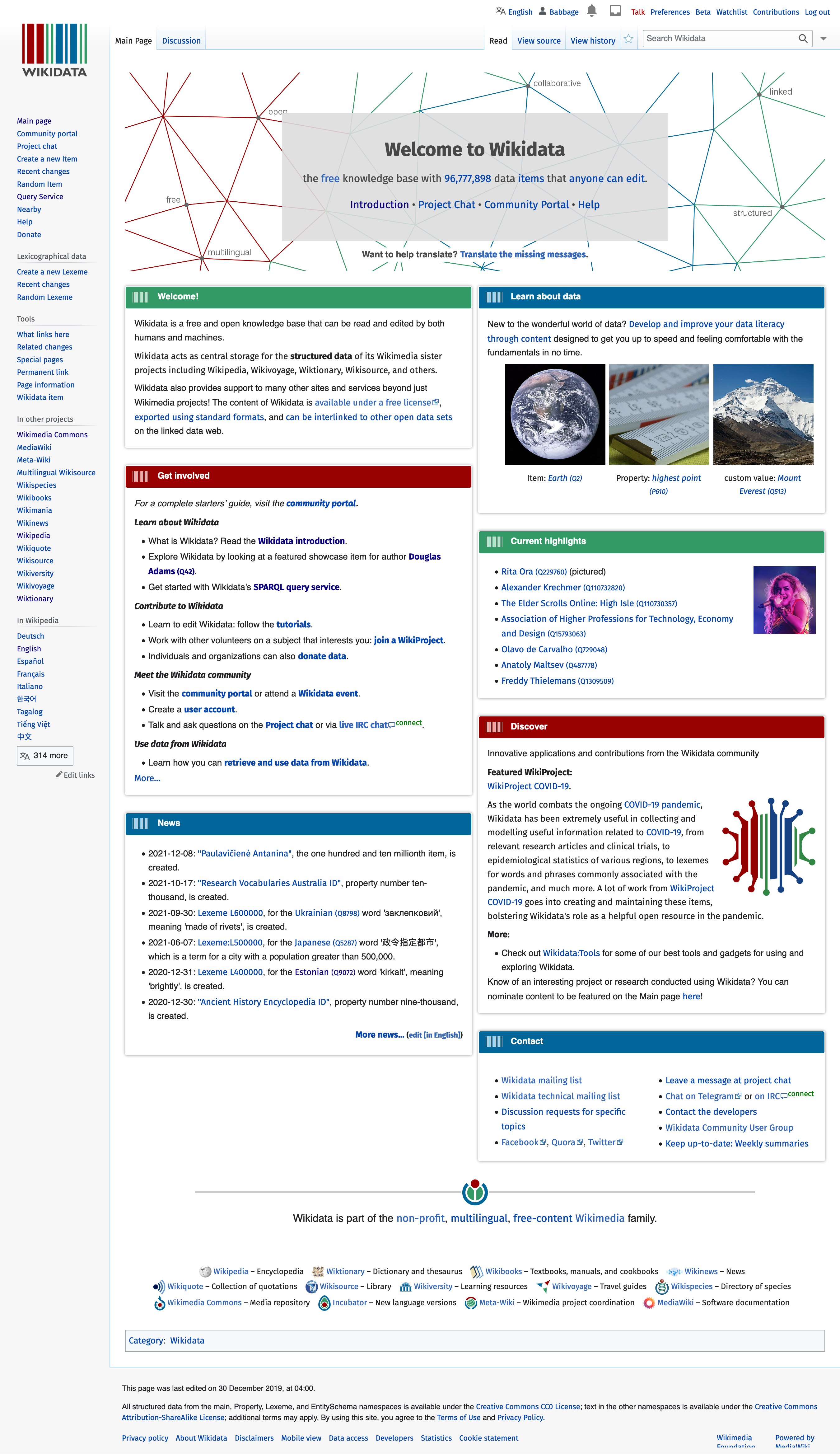Open the Random Item sidebar link
Screen dimensions: 840x1454
39,184
